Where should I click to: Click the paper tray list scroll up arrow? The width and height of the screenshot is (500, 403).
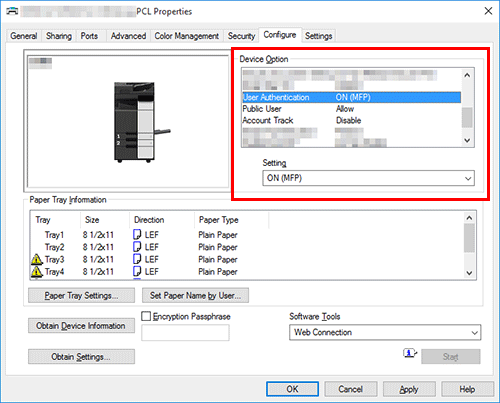click(x=469, y=218)
